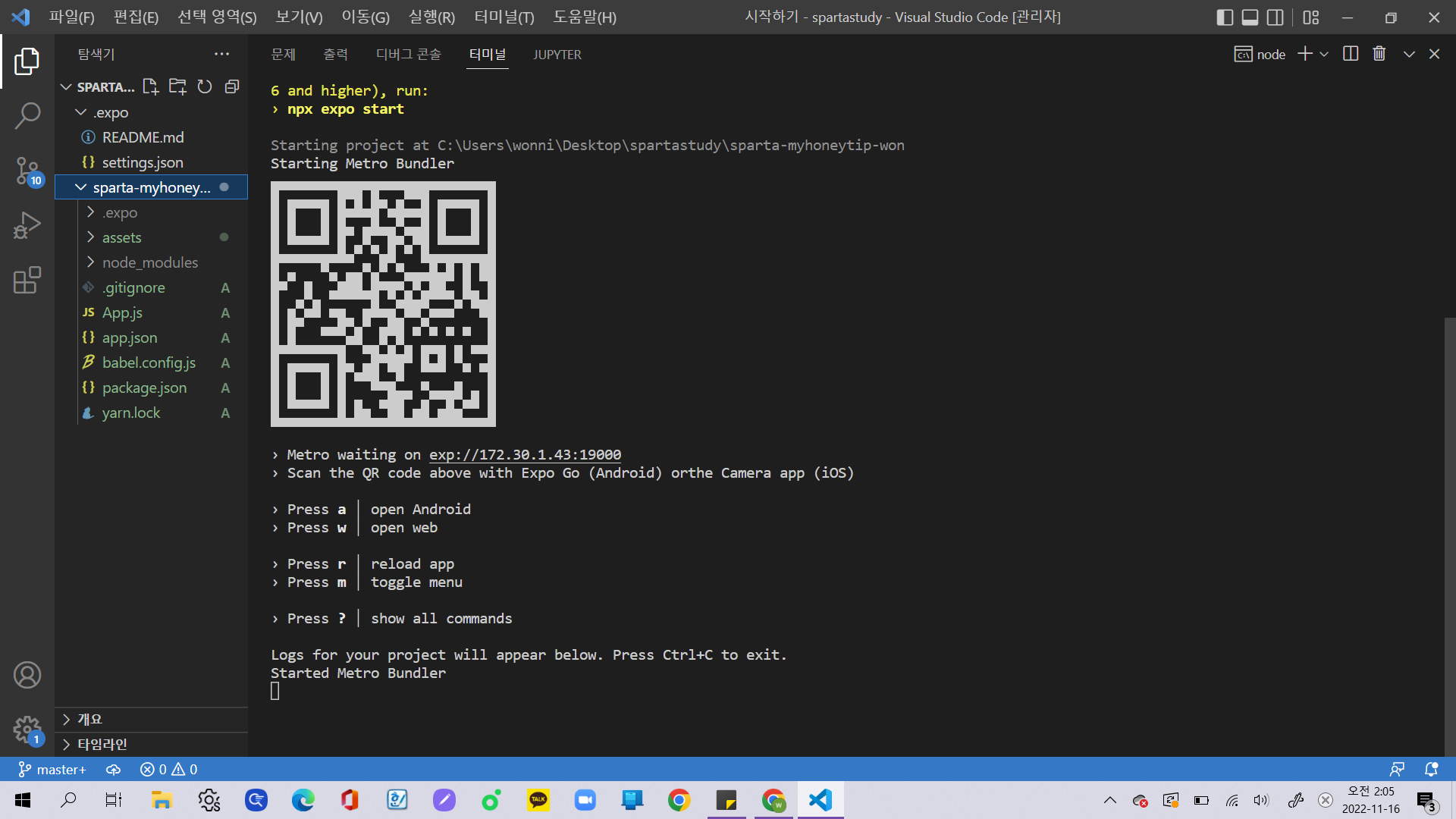Viewport: 1456px width, 819px height.
Task: Open the 편집(E) menu
Action: point(136,17)
